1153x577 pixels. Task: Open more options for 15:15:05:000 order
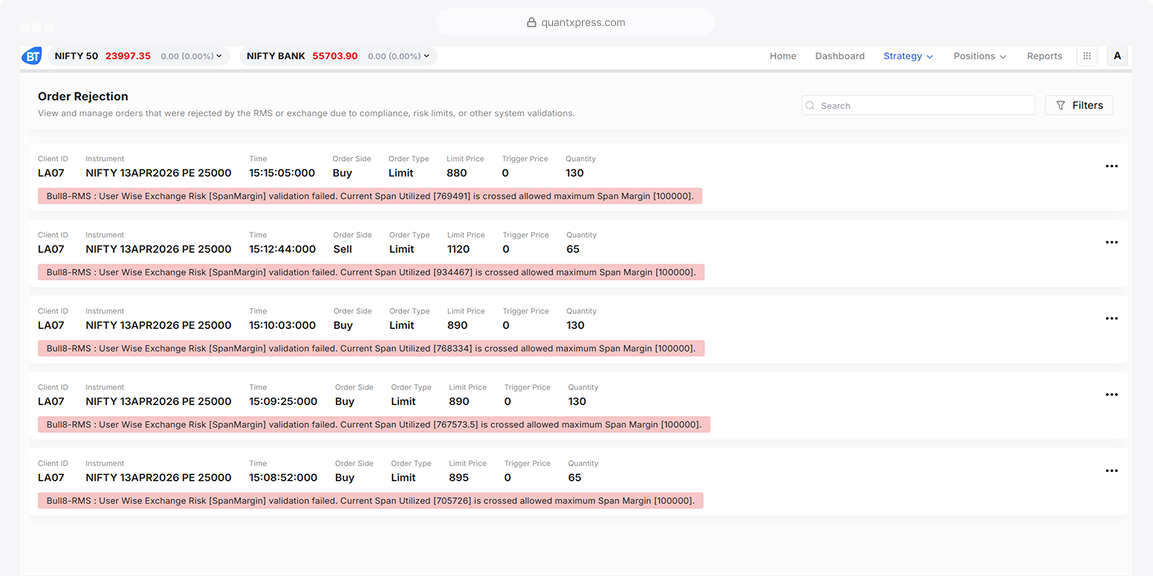1112,166
